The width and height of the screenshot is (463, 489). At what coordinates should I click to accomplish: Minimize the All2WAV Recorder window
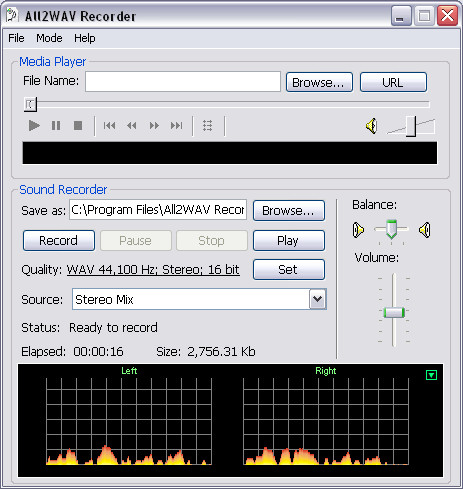(401, 16)
